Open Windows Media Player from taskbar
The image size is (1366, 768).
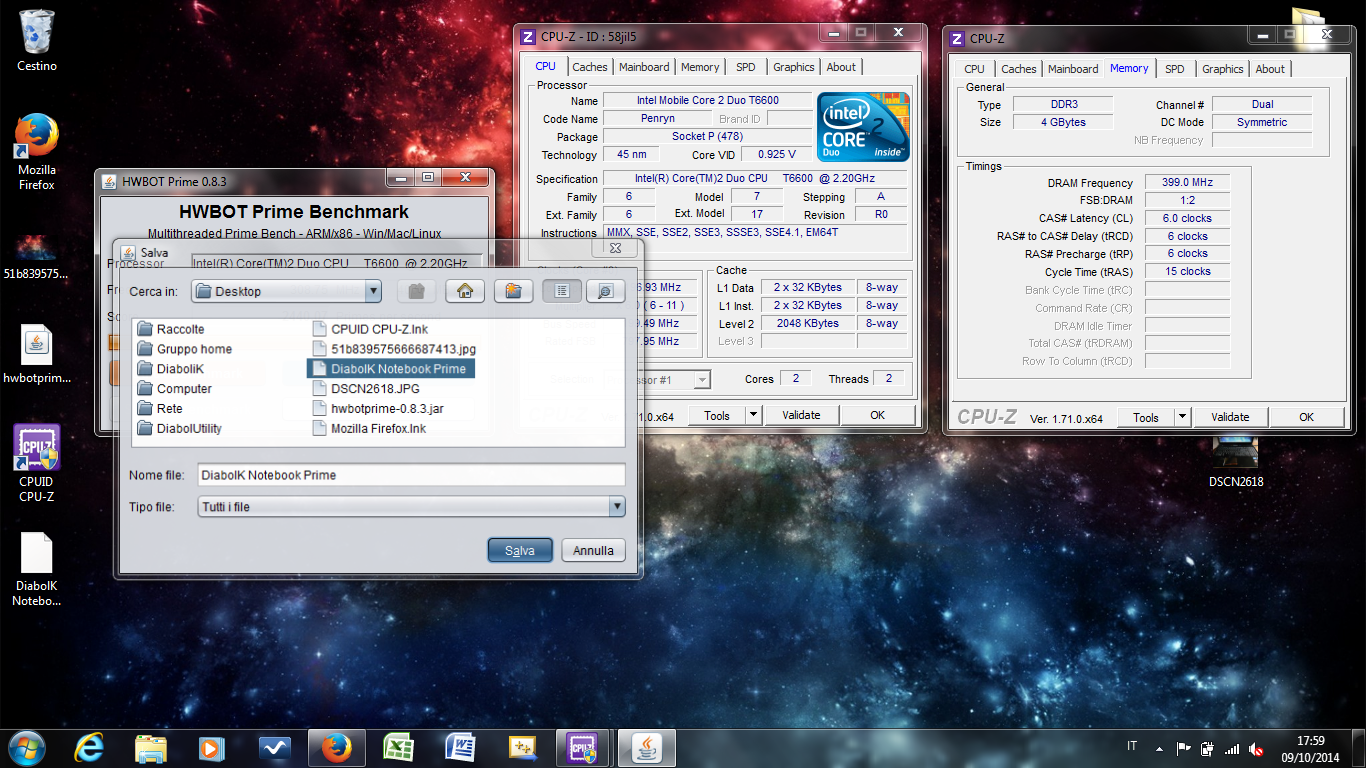tap(212, 747)
